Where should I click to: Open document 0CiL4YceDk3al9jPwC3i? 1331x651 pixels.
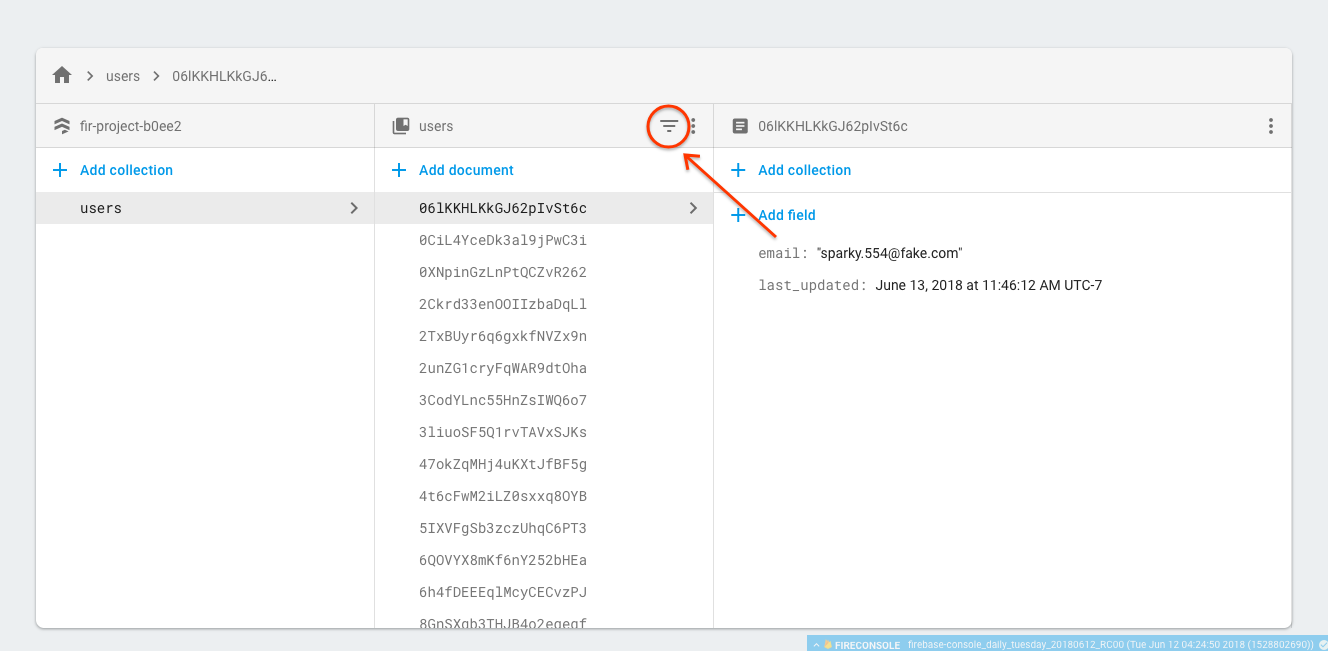(503, 240)
